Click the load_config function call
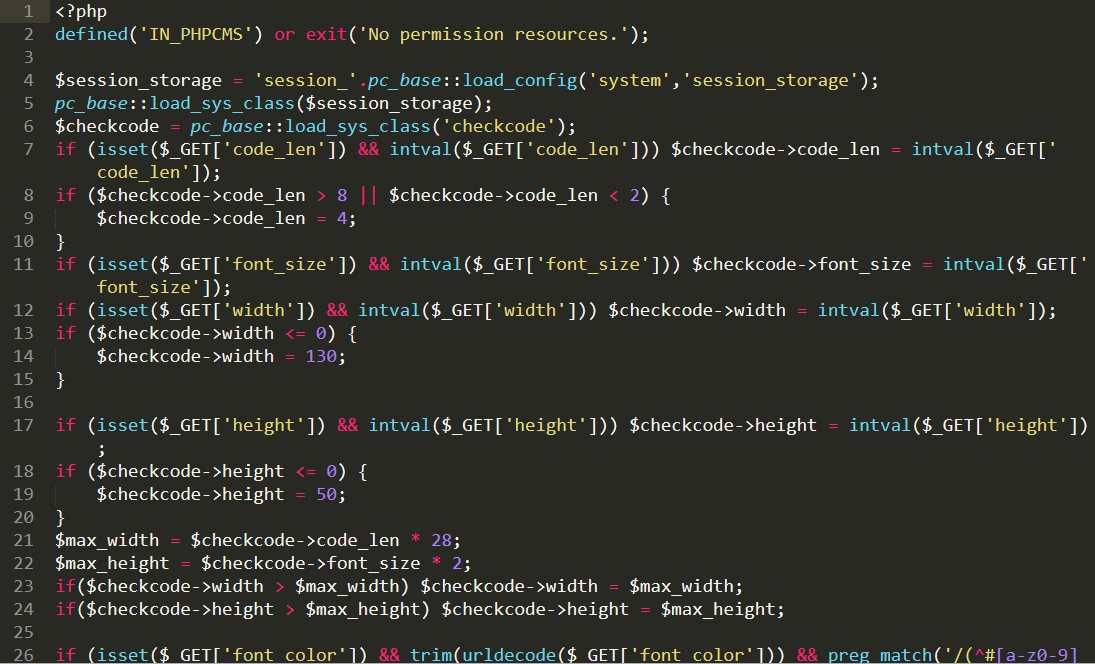 [520, 80]
